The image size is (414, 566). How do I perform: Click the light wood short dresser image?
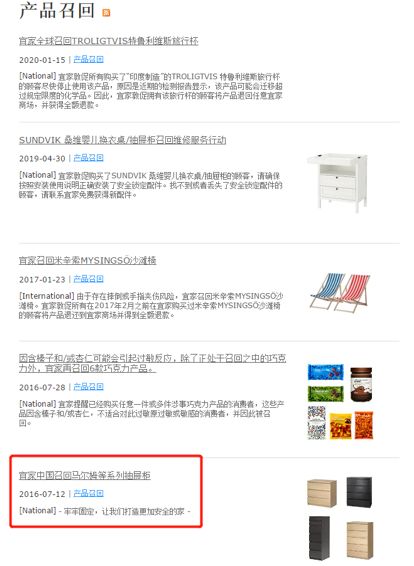(x=322, y=493)
